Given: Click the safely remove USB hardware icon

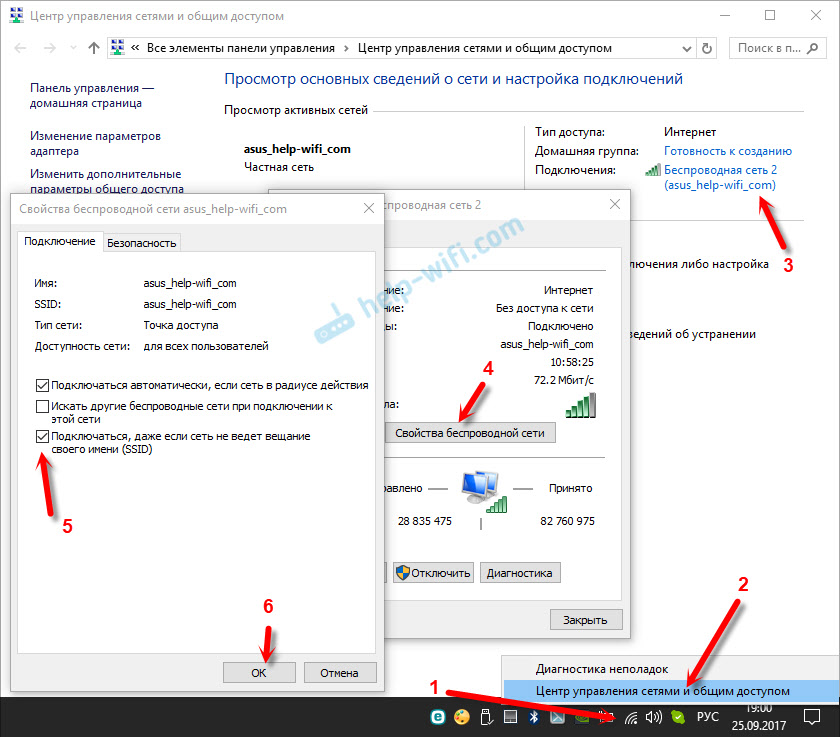Looking at the screenshot, I should (x=486, y=717).
